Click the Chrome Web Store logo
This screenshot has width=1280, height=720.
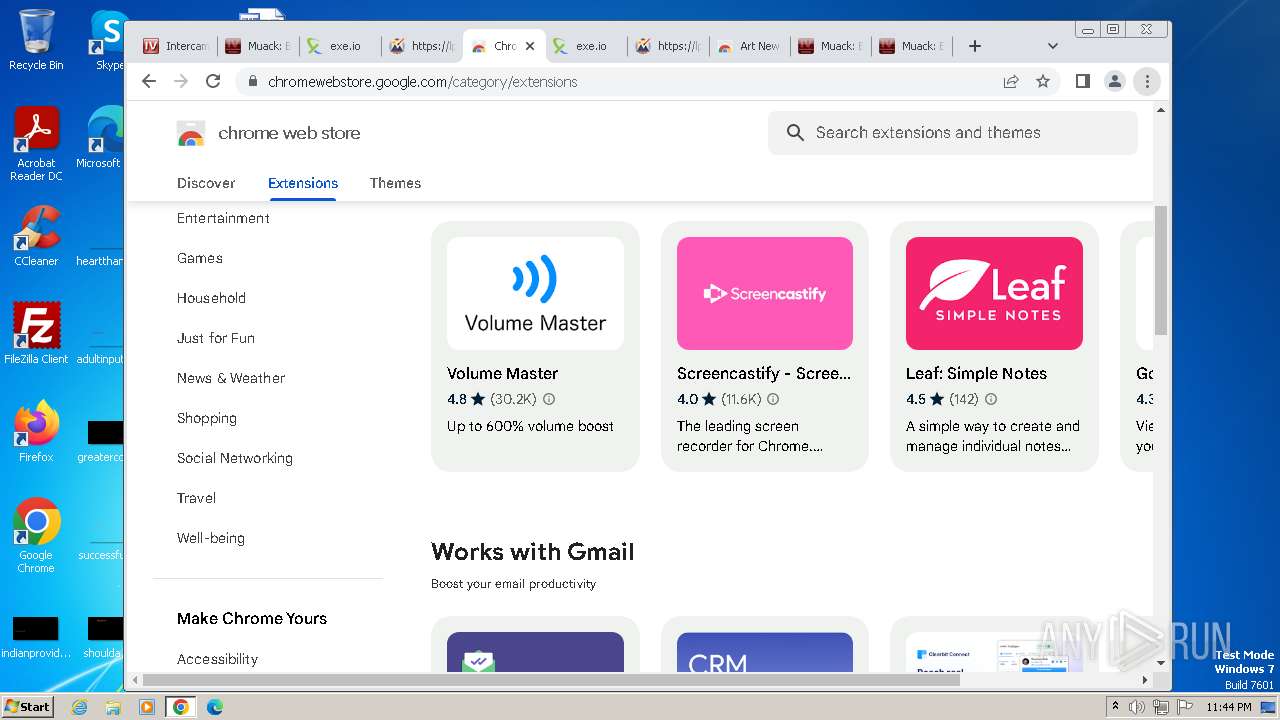point(191,133)
